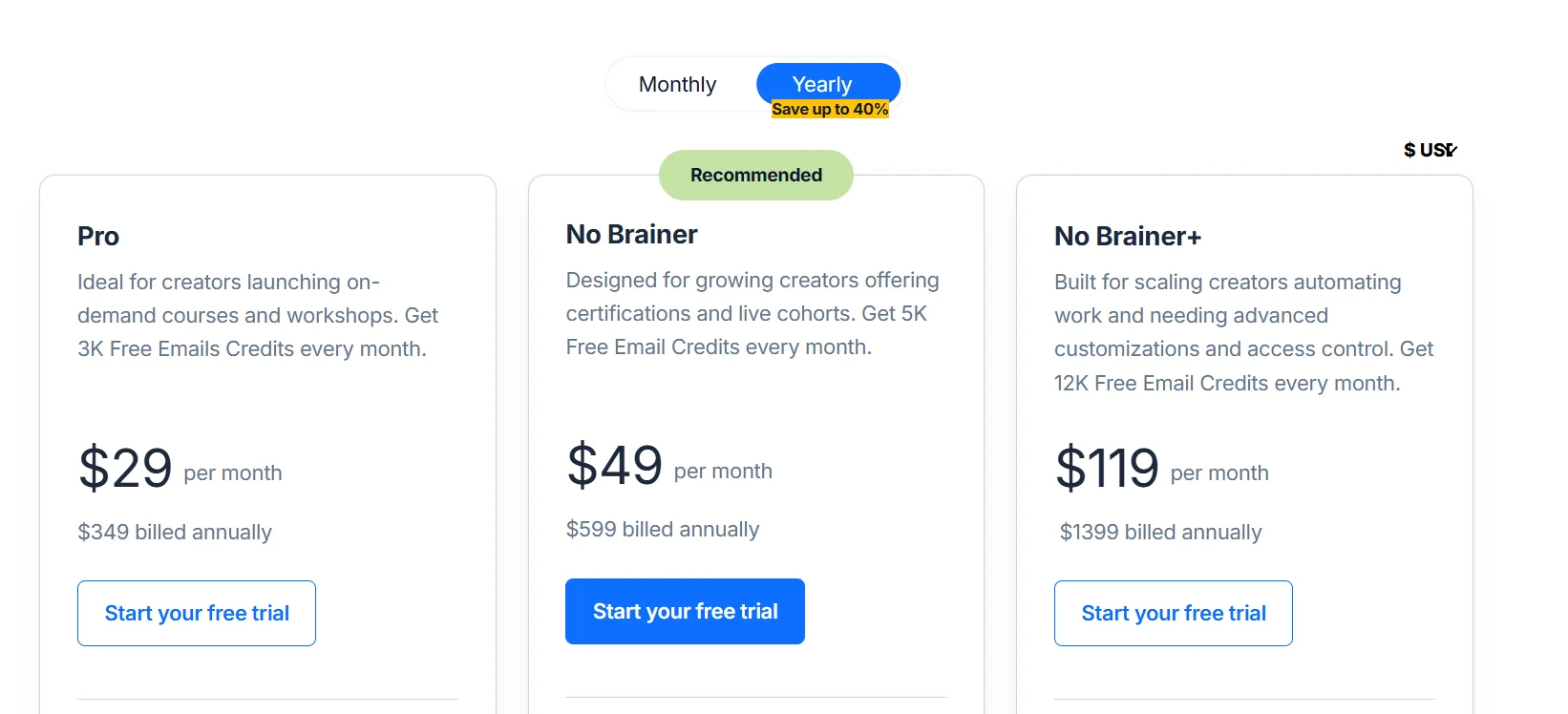Click the $49 per month price

tap(615, 466)
